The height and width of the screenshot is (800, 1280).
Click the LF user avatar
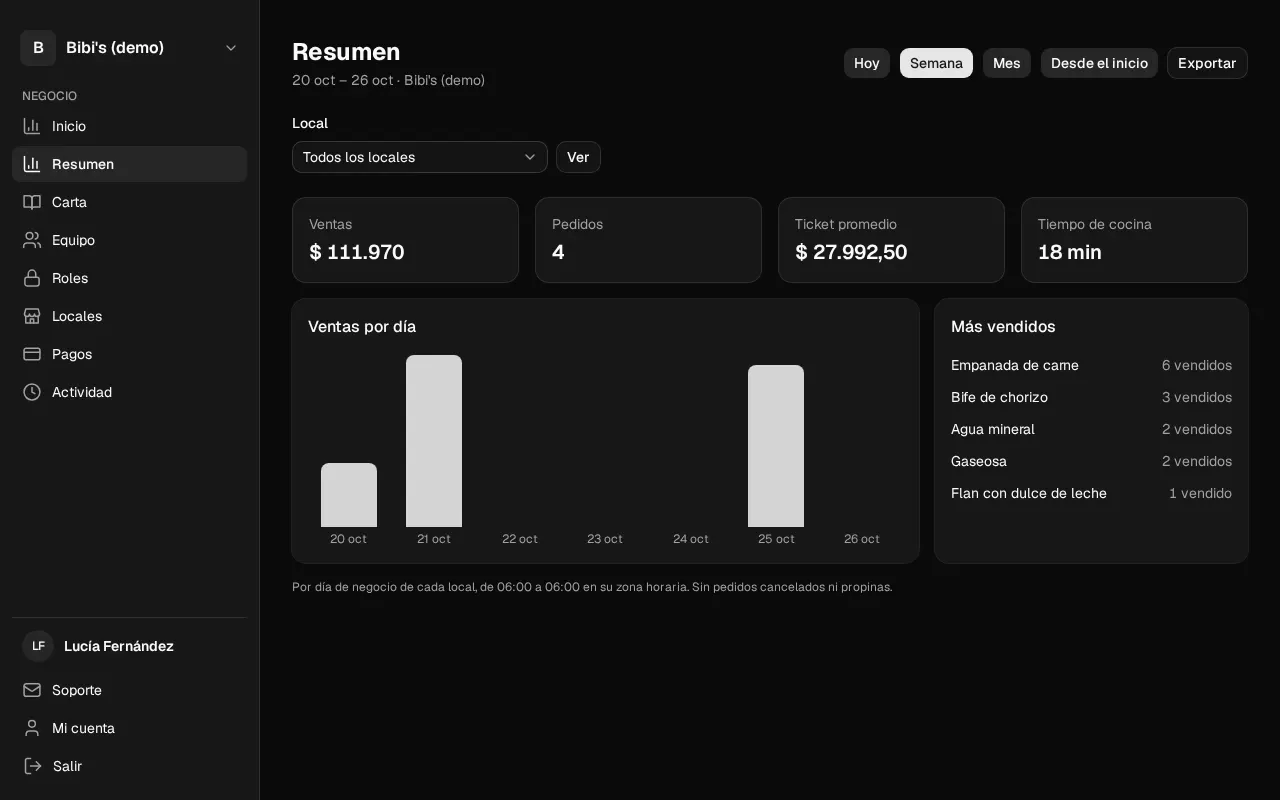click(38, 646)
